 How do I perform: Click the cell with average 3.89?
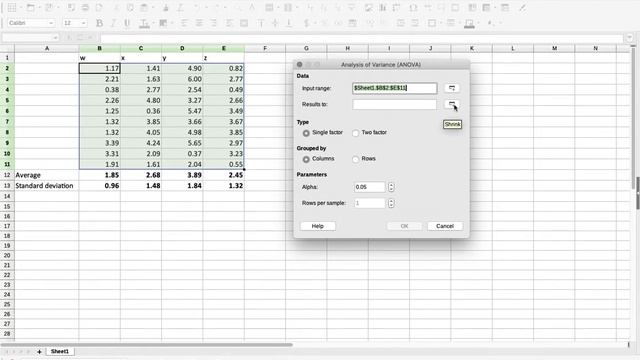(182, 175)
